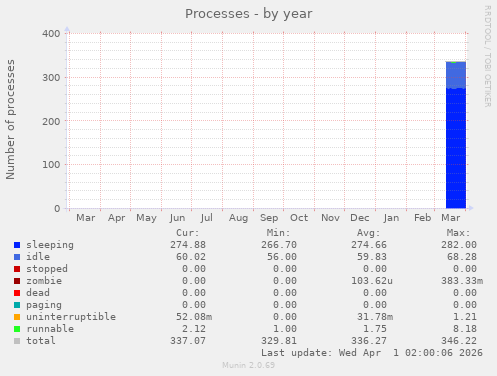Click the sleeping legend blue swatch

[17, 245]
